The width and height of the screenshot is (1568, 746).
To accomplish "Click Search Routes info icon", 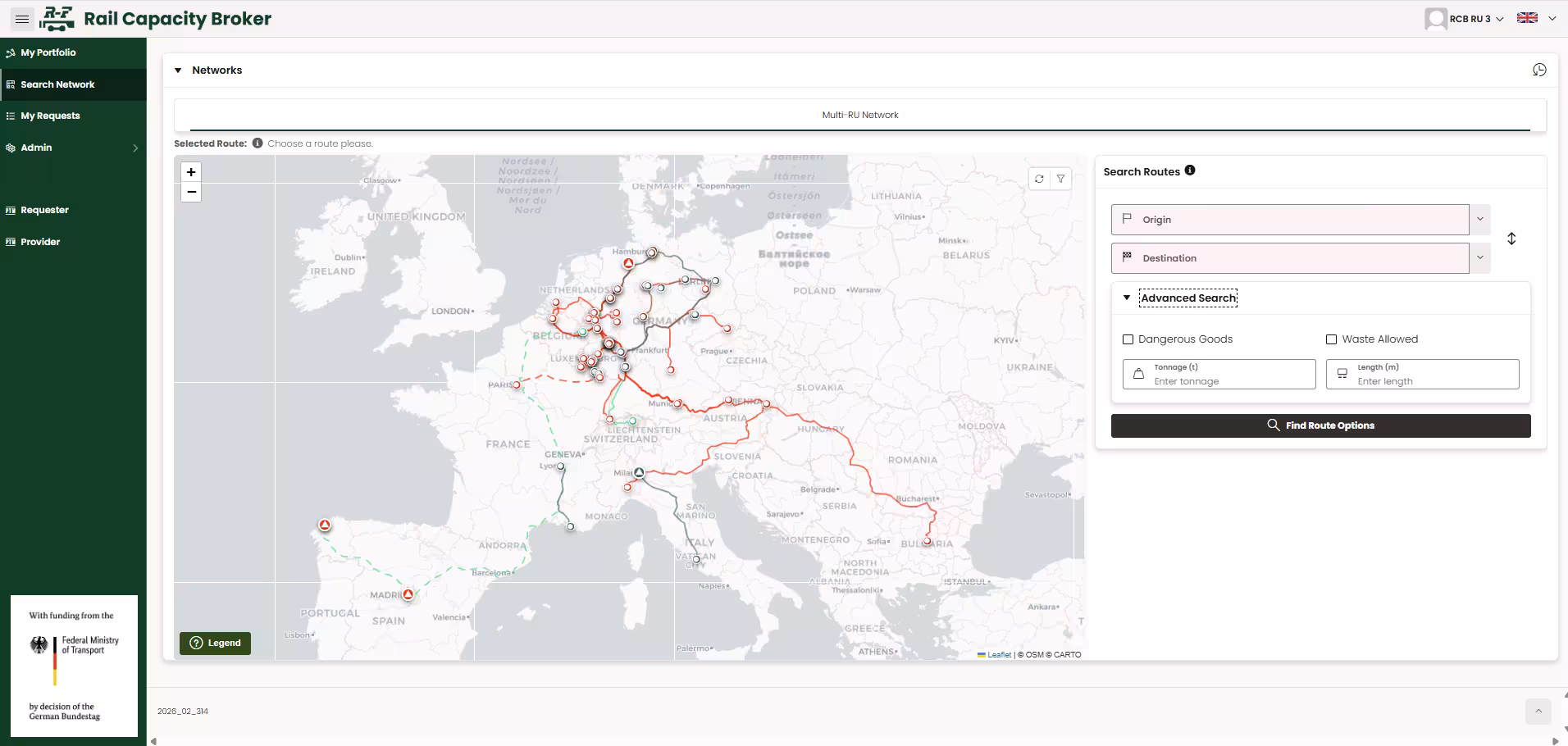I will coord(1190,171).
